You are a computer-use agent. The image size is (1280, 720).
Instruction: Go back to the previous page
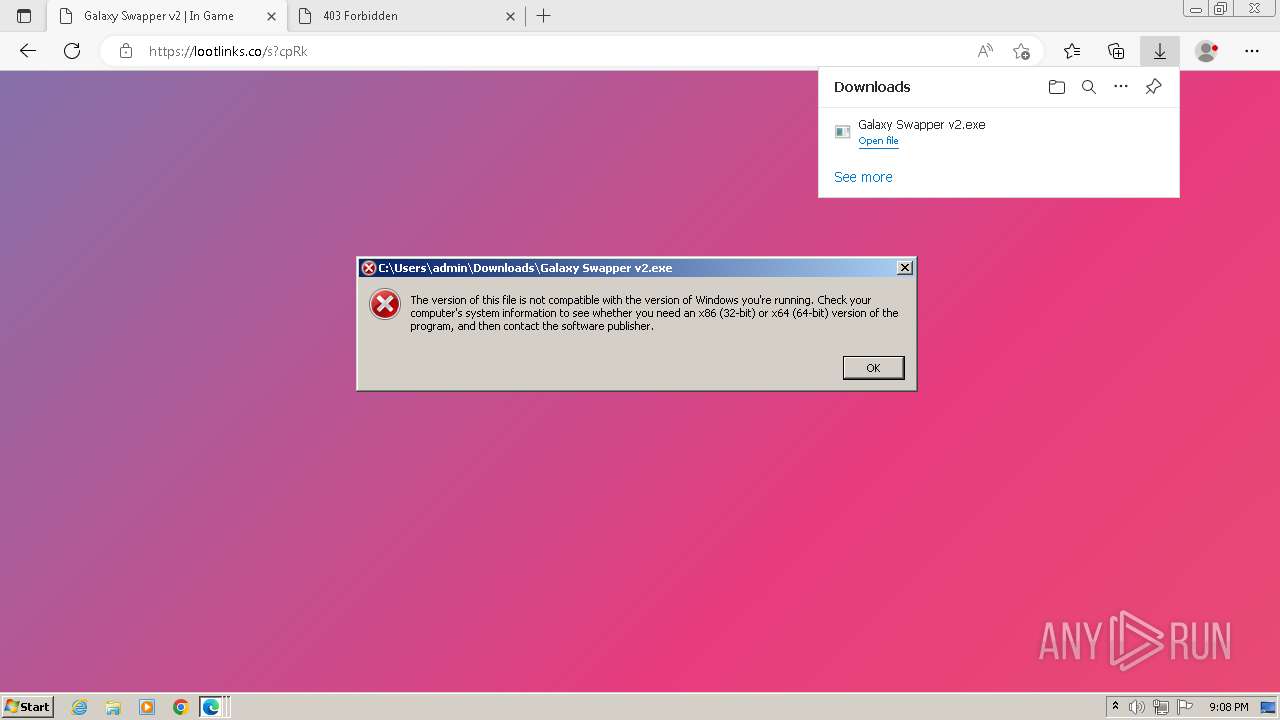[x=28, y=51]
